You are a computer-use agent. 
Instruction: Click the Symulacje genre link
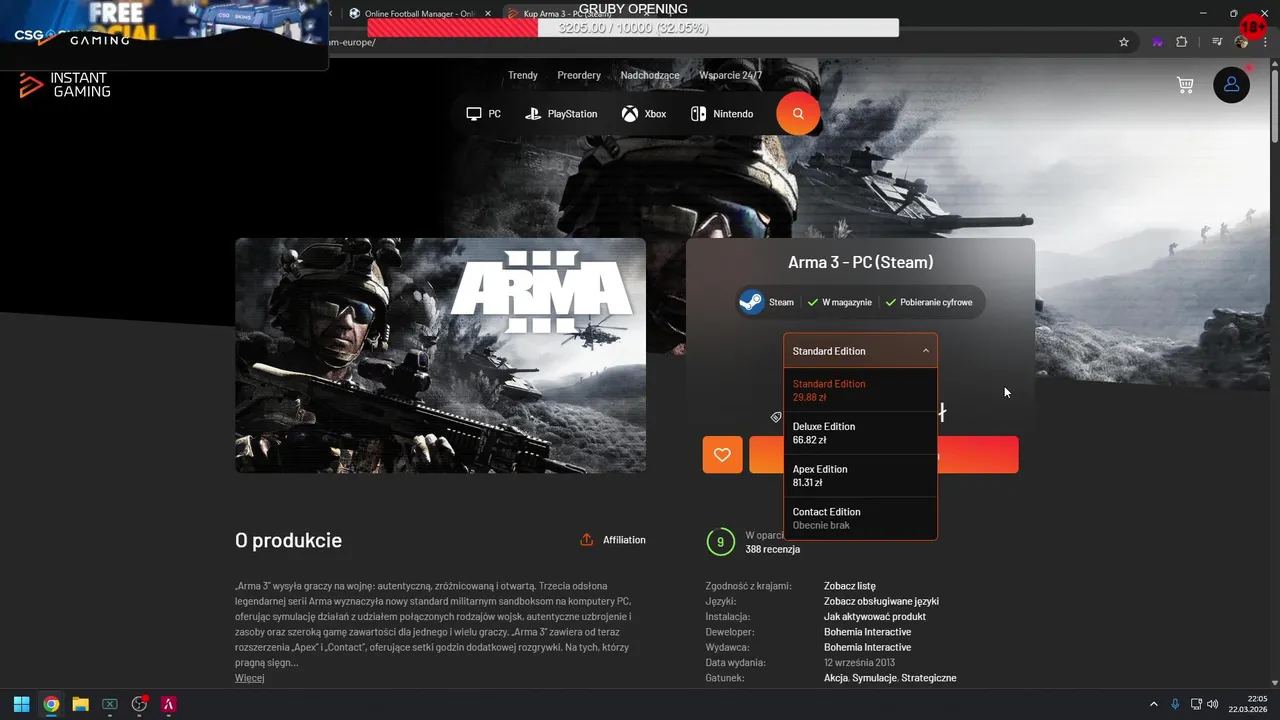click(873, 678)
